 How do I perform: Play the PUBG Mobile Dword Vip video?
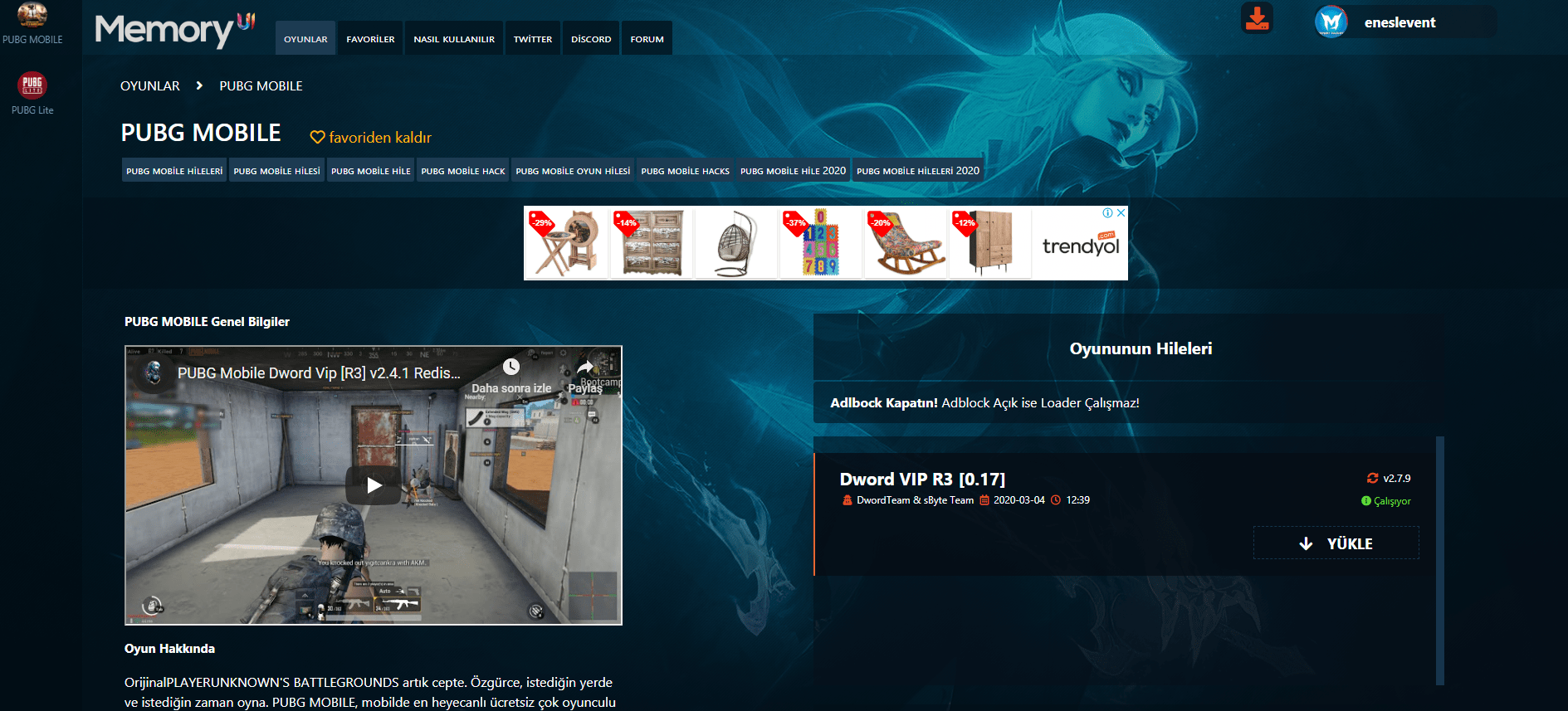click(x=374, y=485)
